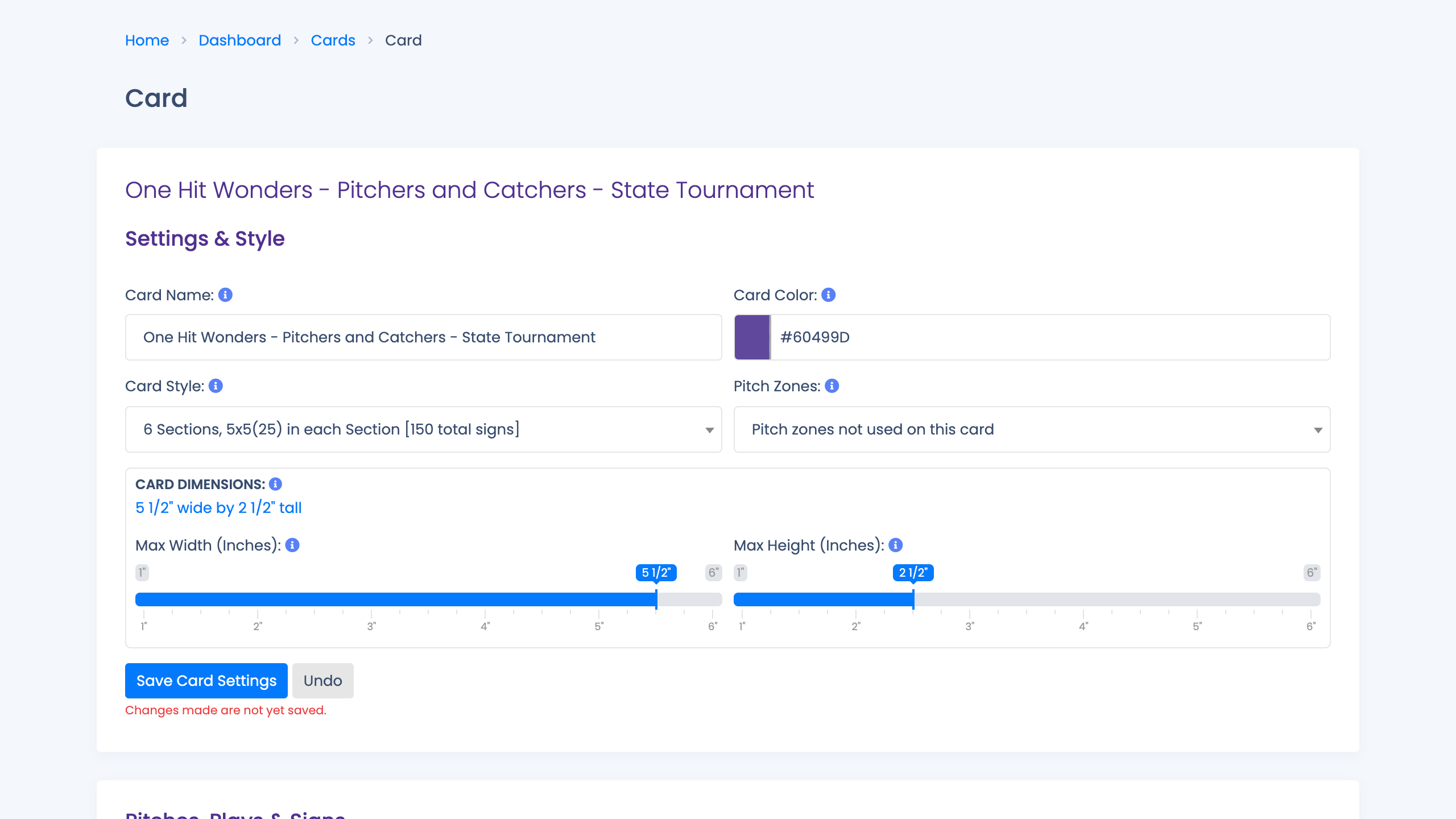
Task: Open the Card Style dropdown
Action: (423, 429)
